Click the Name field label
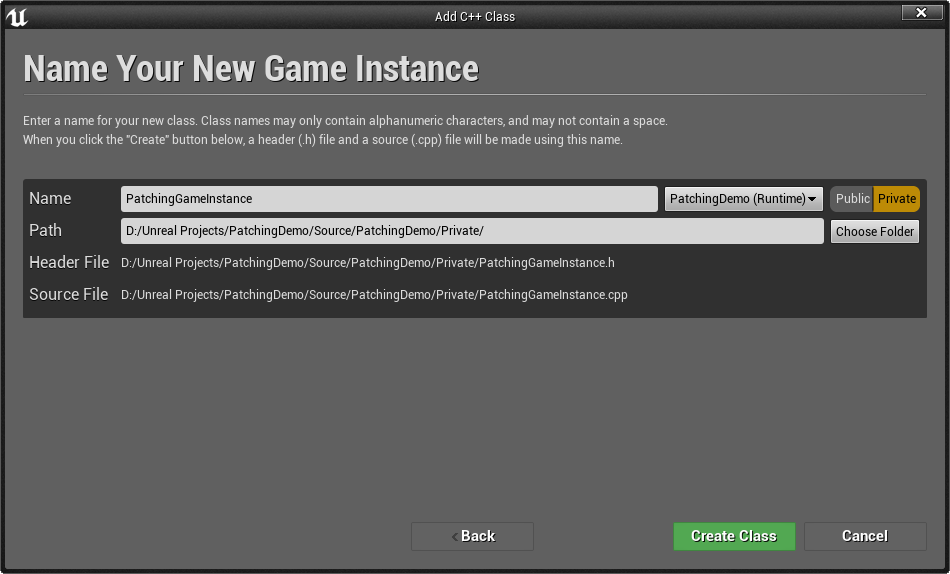 tap(50, 198)
